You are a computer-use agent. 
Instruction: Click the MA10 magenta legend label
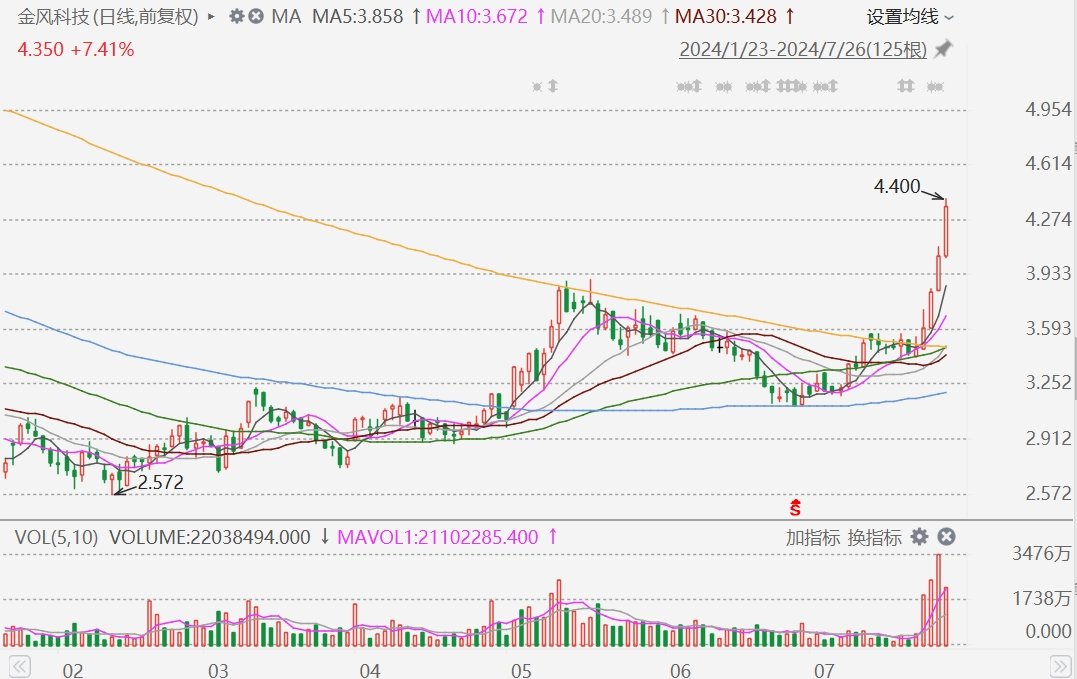(479, 17)
